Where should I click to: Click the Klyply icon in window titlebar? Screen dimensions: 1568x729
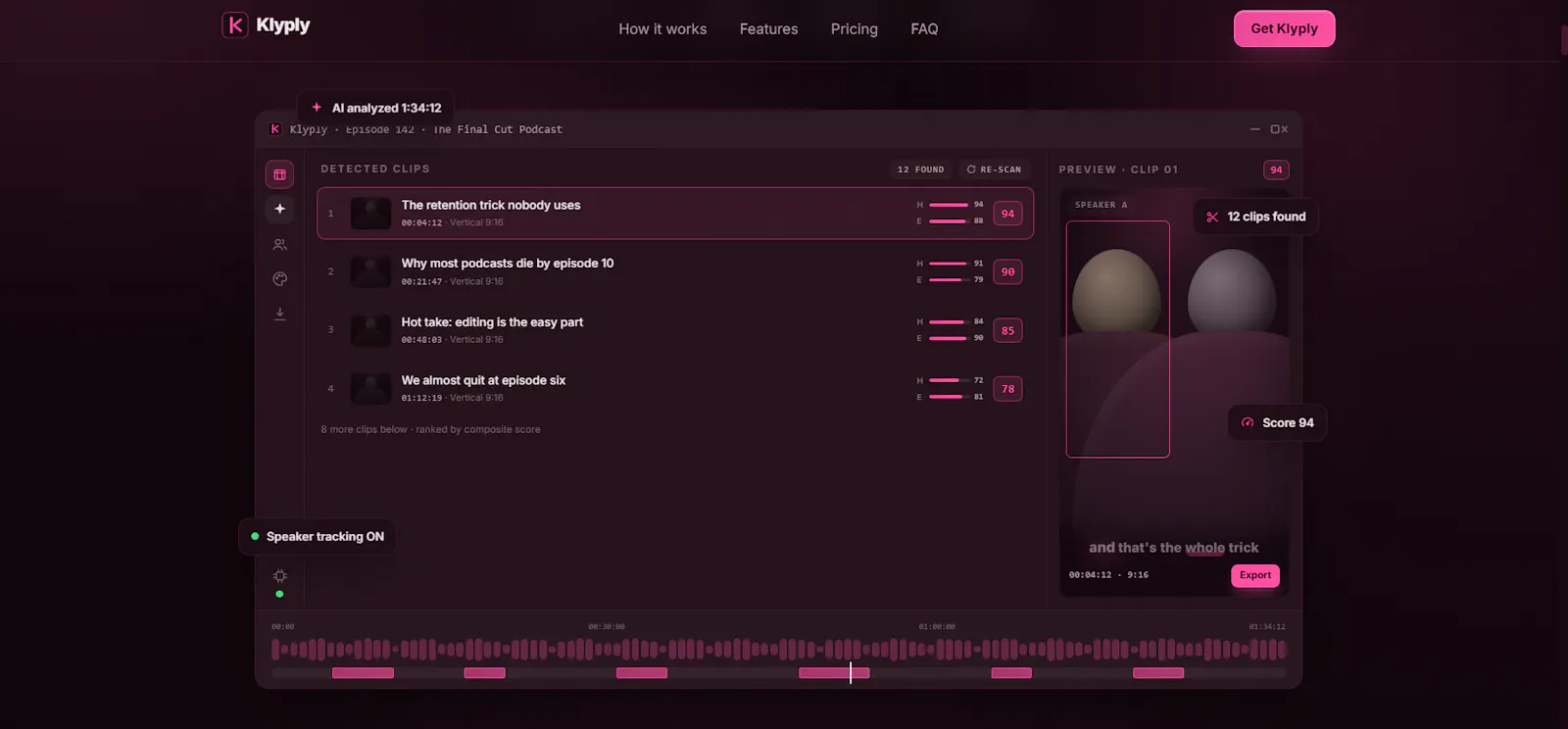[x=275, y=129]
